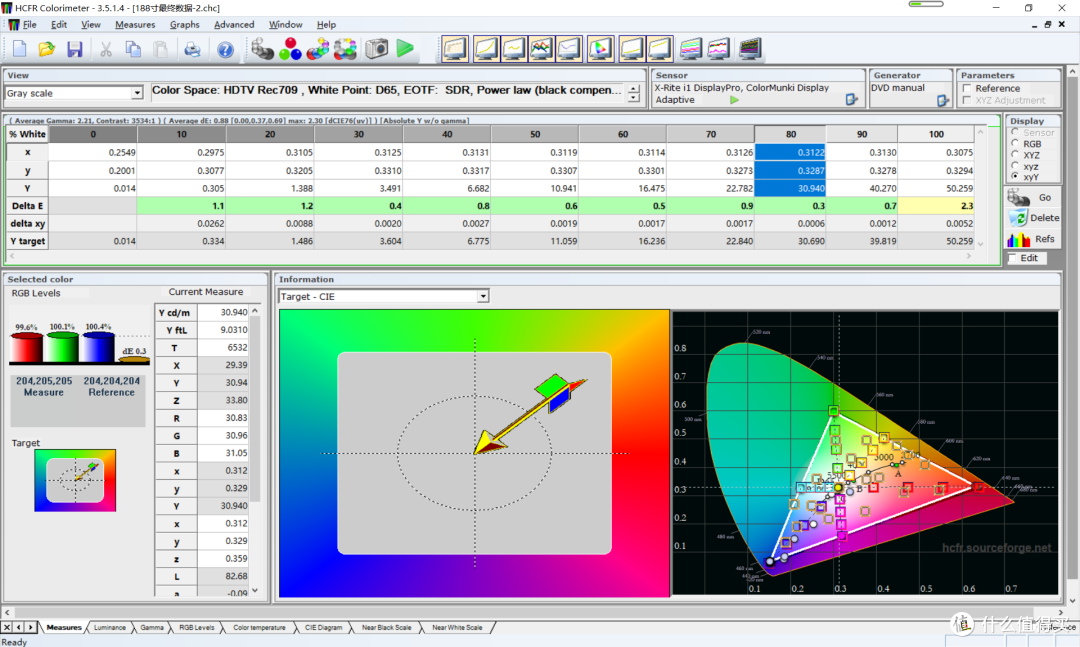Viewport: 1080px width, 647px height.
Task: Enable the Reference checkbox in Parameters
Action: 967,88
